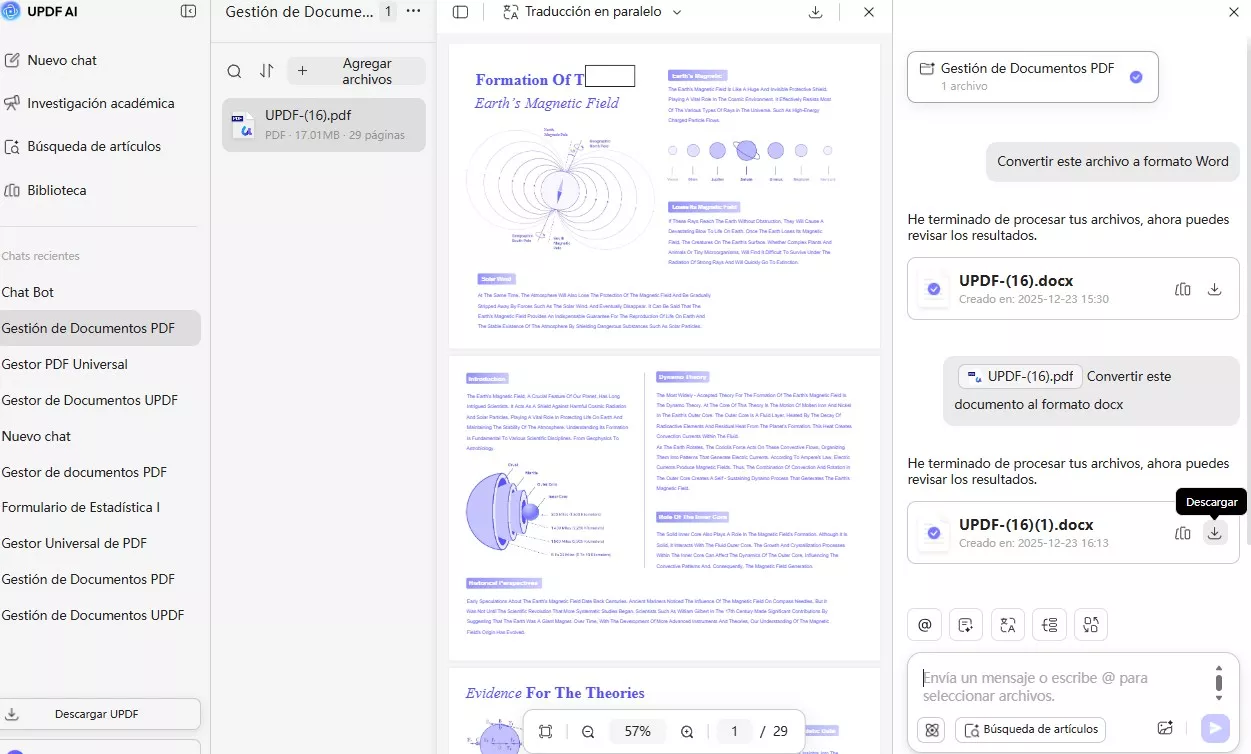Click first page thumbnail Formation Of The
Viewport: 1251px width, 754px height.
(664, 196)
